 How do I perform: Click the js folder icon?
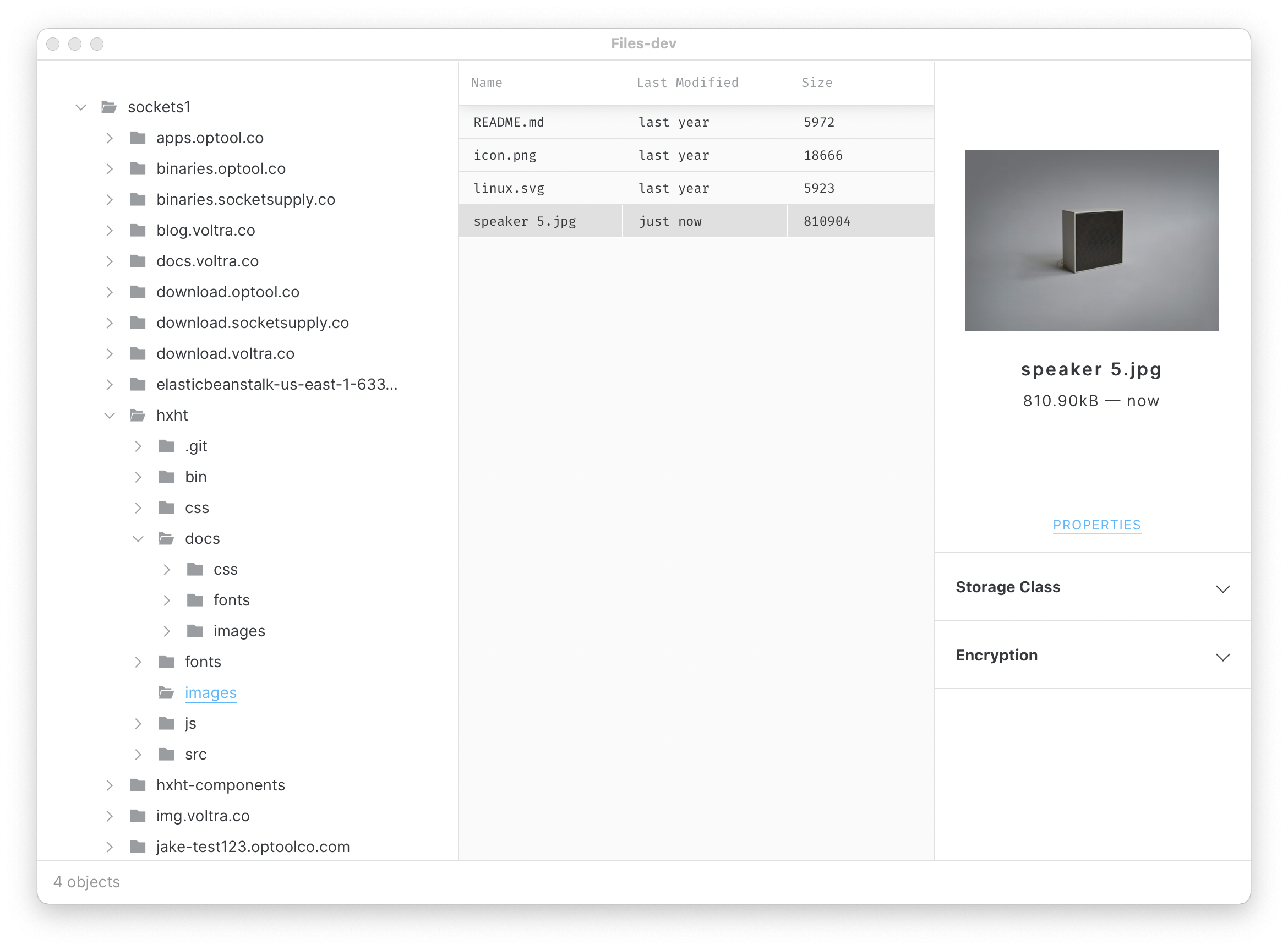point(167,723)
